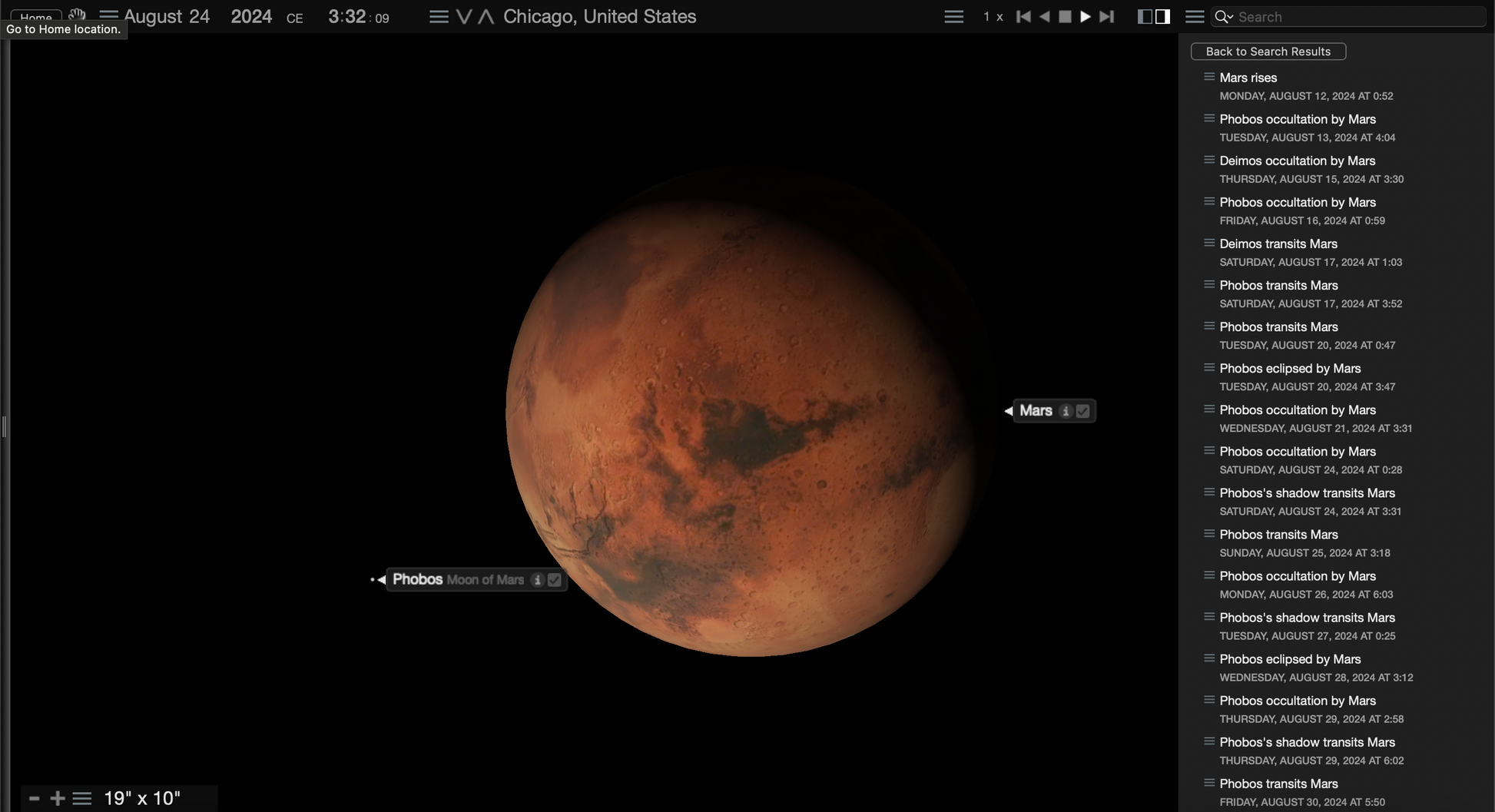The width and height of the screenshot is (1495, 812).
Task: Uncheck the Phobos label checkbox
Action: click(554, 580)
